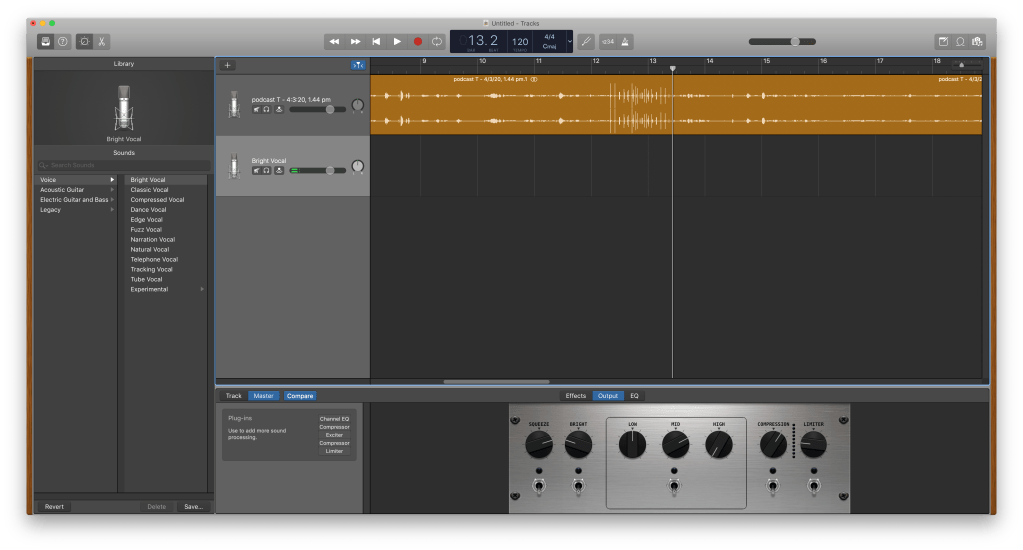1023x550 pixels.
Task: Open the Loop Browser
Action: pos(960,41)
